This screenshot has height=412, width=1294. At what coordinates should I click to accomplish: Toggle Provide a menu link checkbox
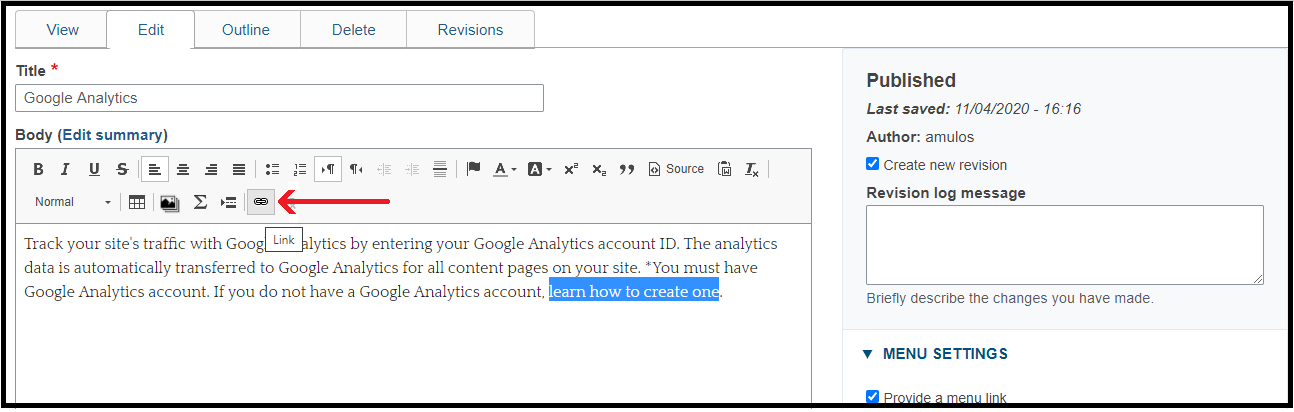(x=873, y=397)
